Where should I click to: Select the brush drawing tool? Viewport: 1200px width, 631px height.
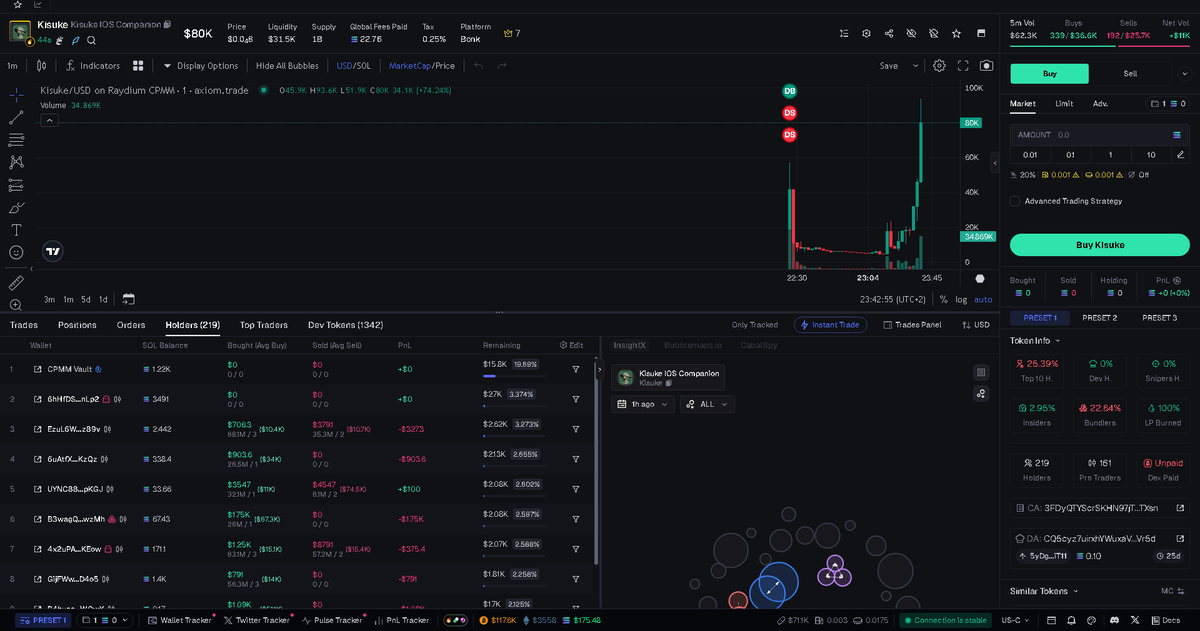[x=16, y=207]
